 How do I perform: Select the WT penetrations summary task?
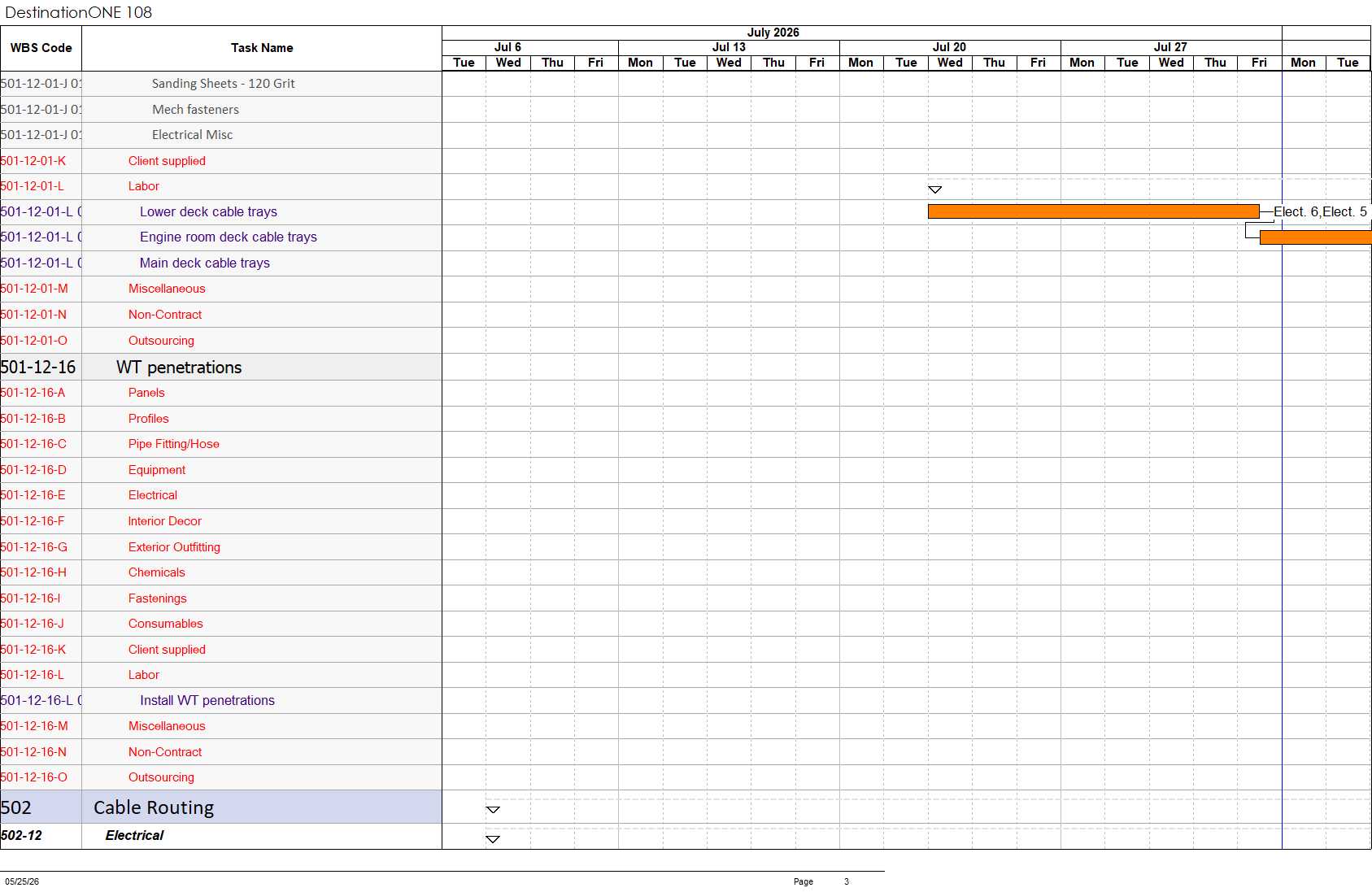point(179,368)
